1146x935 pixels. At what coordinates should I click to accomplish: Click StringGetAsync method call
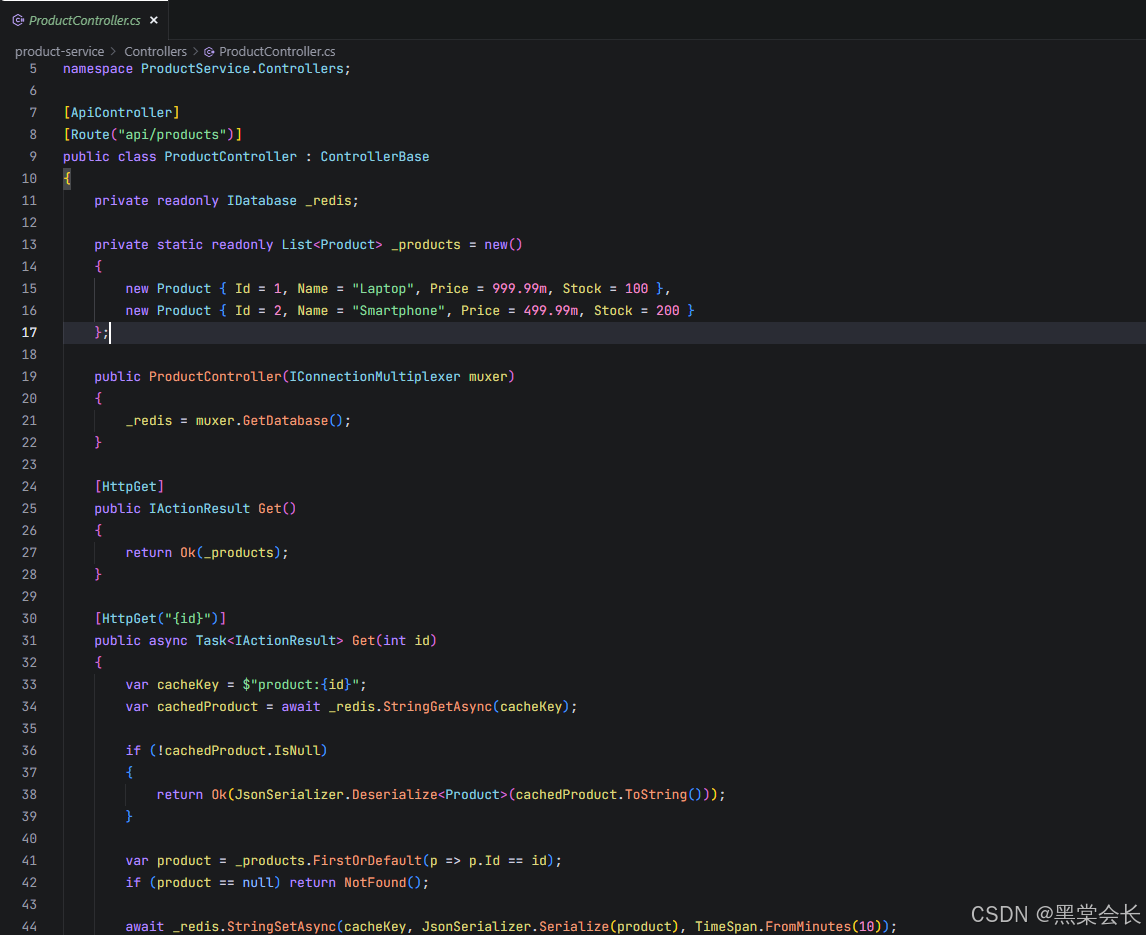(437, 707)
